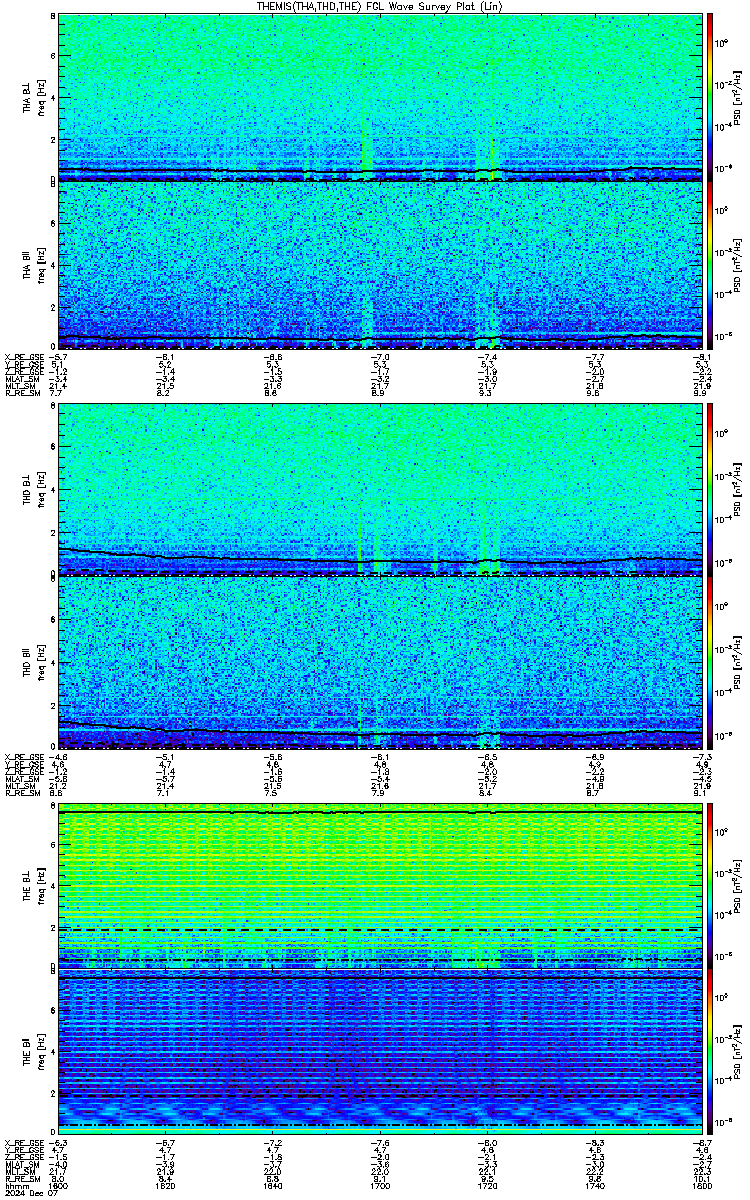Click the plot title THEMIS FGL Wave Survey Plot
Viewport: 750px width, 1200px height.
(380, 6)
